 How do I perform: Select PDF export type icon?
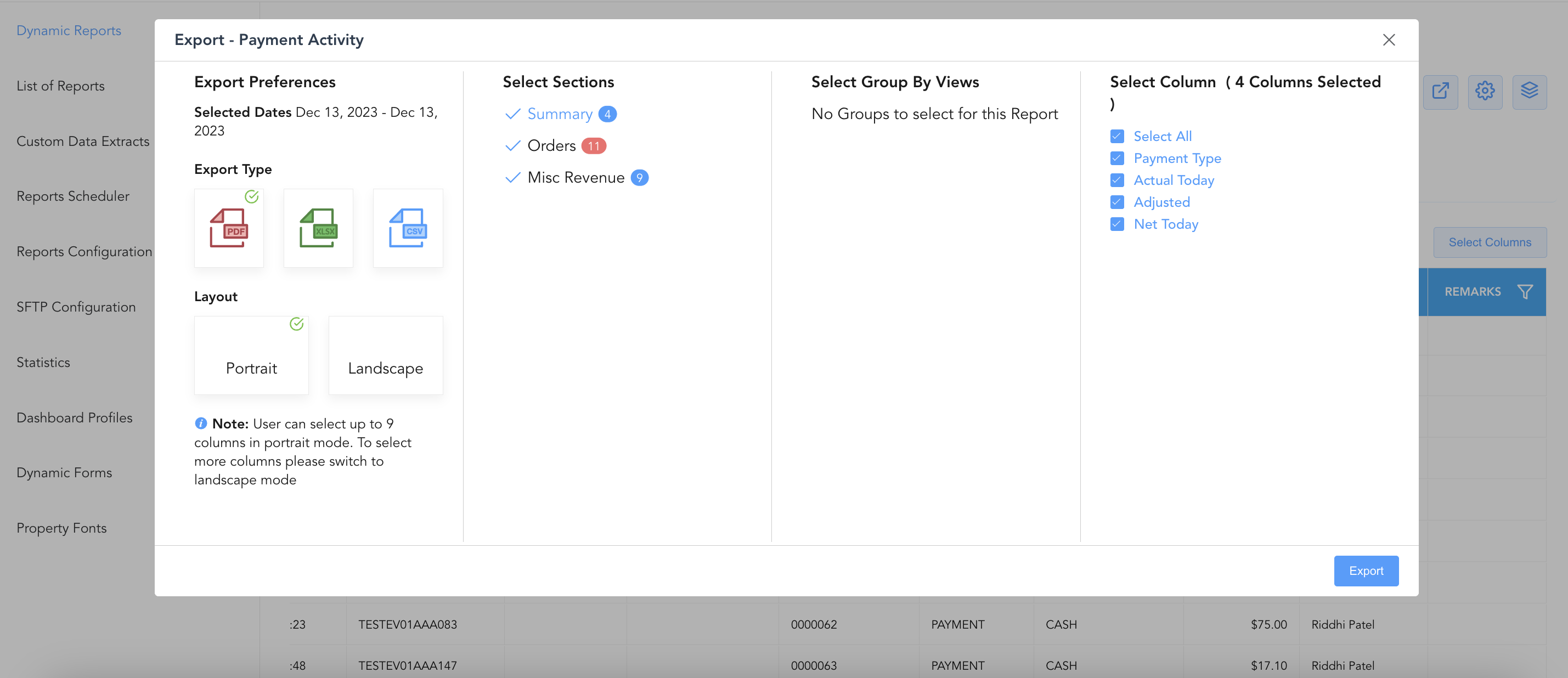click(228, 228)
